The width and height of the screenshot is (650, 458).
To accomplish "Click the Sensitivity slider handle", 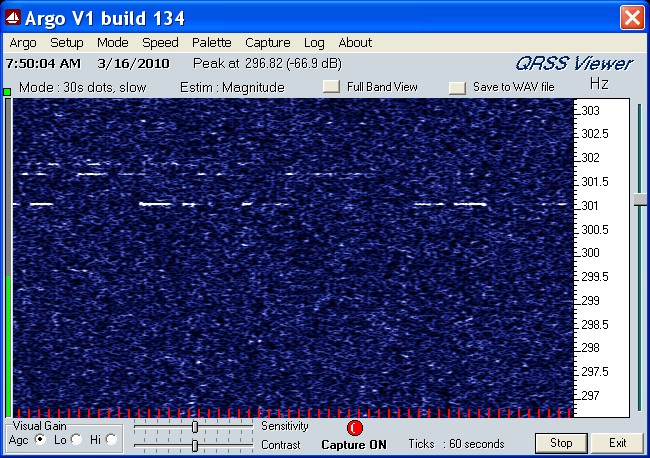I will tap(195, 426).
